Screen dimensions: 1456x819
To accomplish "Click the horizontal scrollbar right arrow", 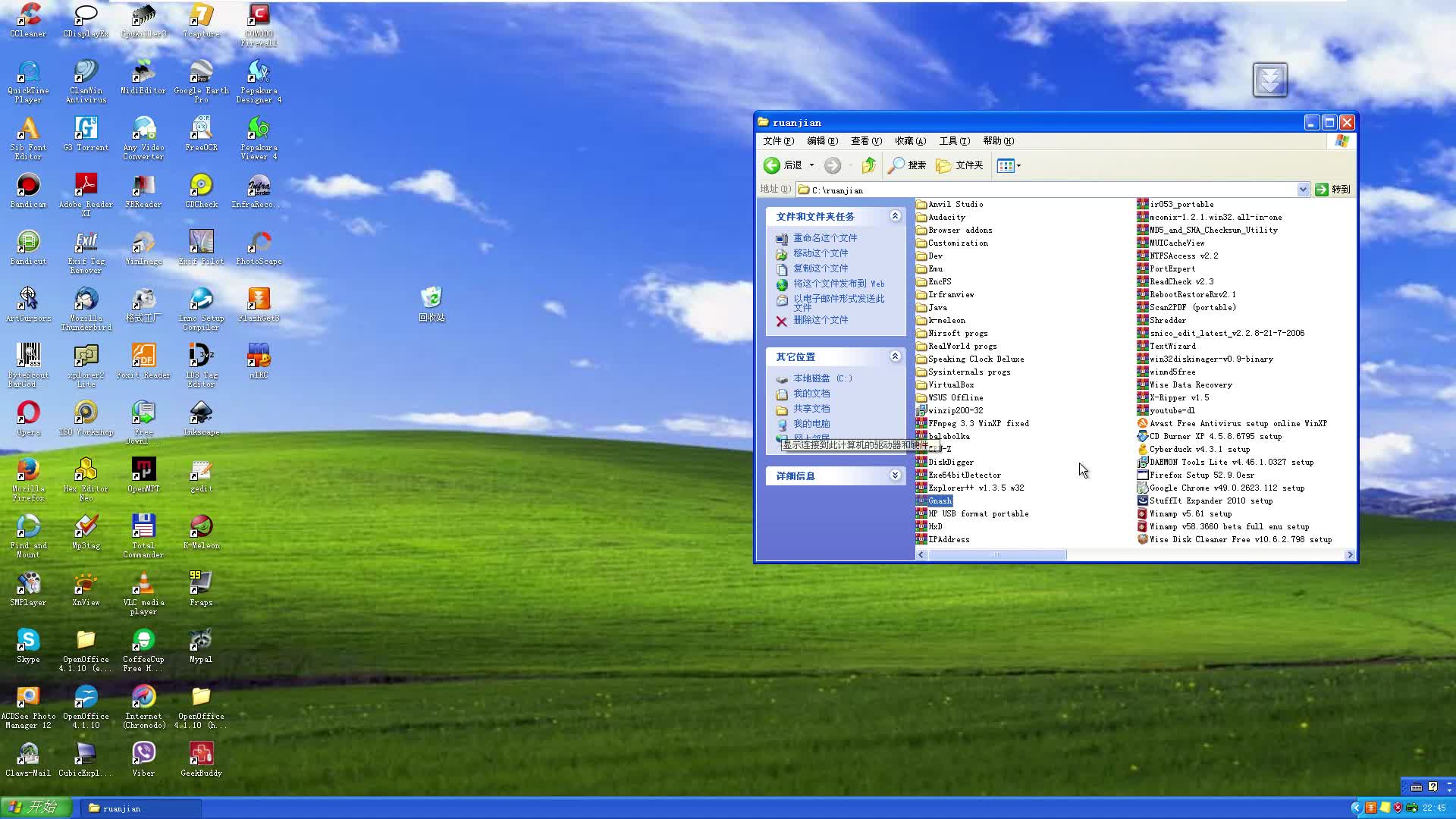I will pos(1349,554).
